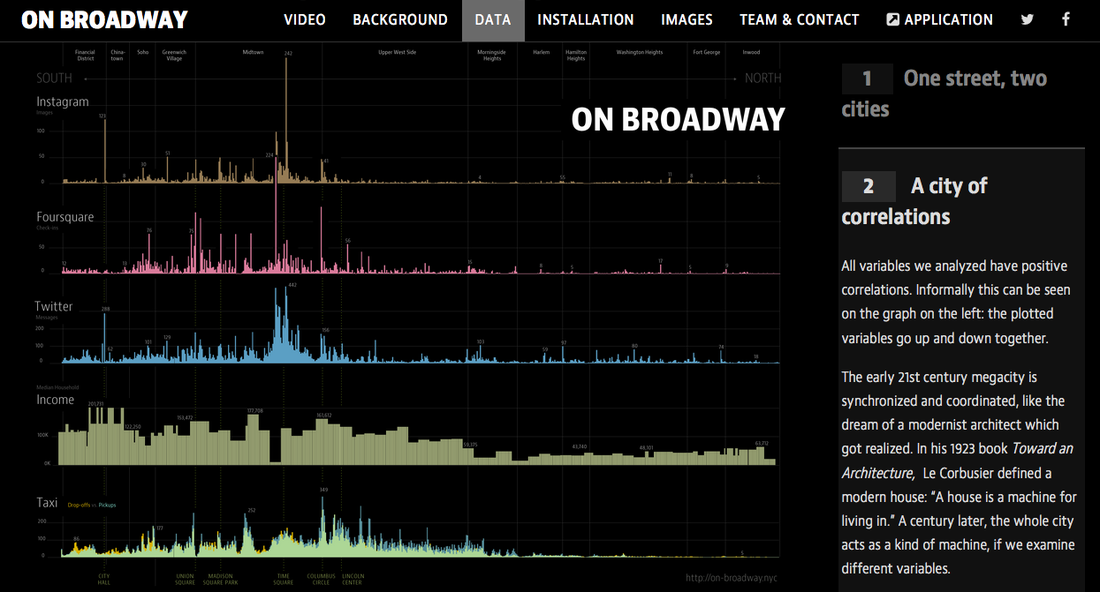Click the Upper West Side label
1100x592 pixels.
[x=397, y=53]
